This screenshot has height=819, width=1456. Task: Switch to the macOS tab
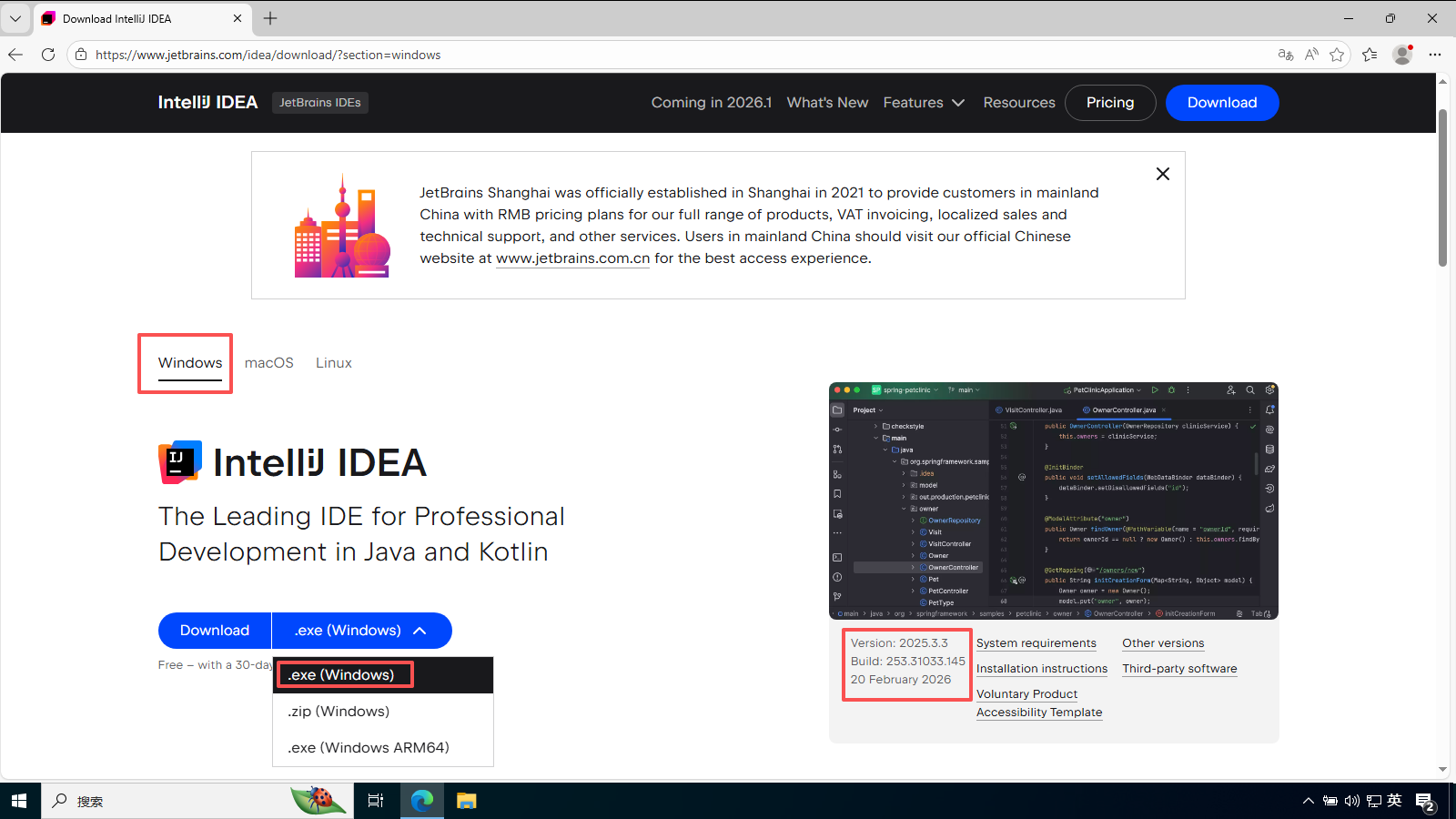tap(268, 363)
